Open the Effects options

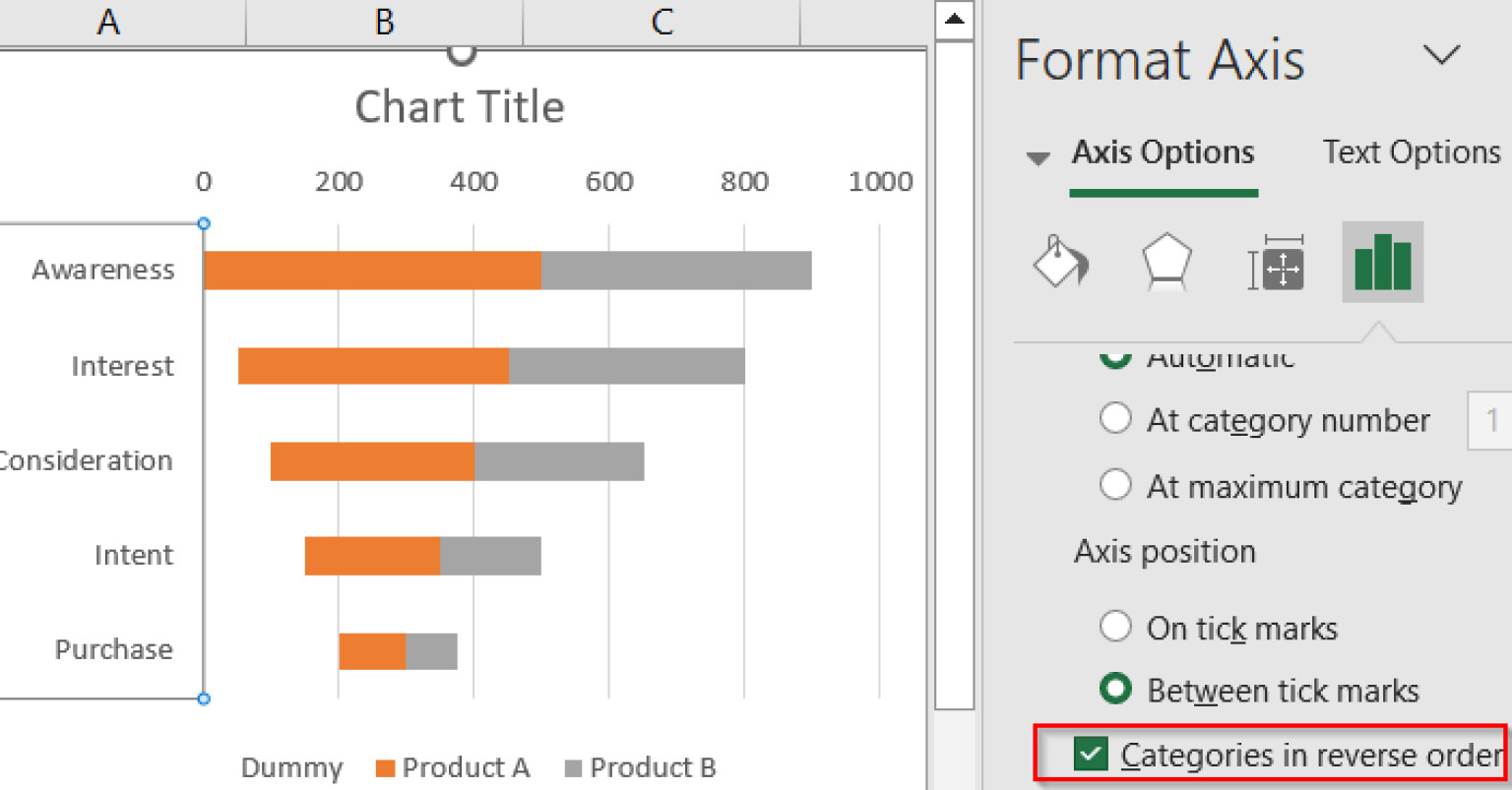(1166, 263)
